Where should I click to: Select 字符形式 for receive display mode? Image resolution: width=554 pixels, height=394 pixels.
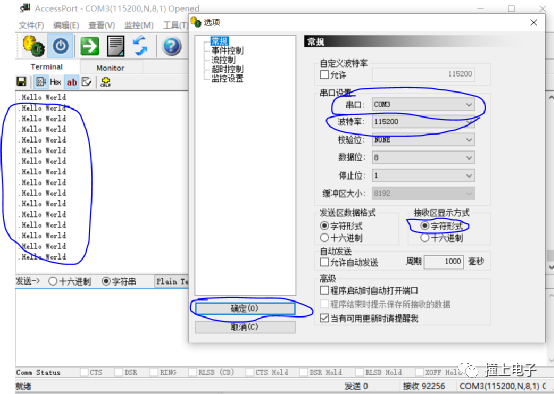click(x=425, y=225)
